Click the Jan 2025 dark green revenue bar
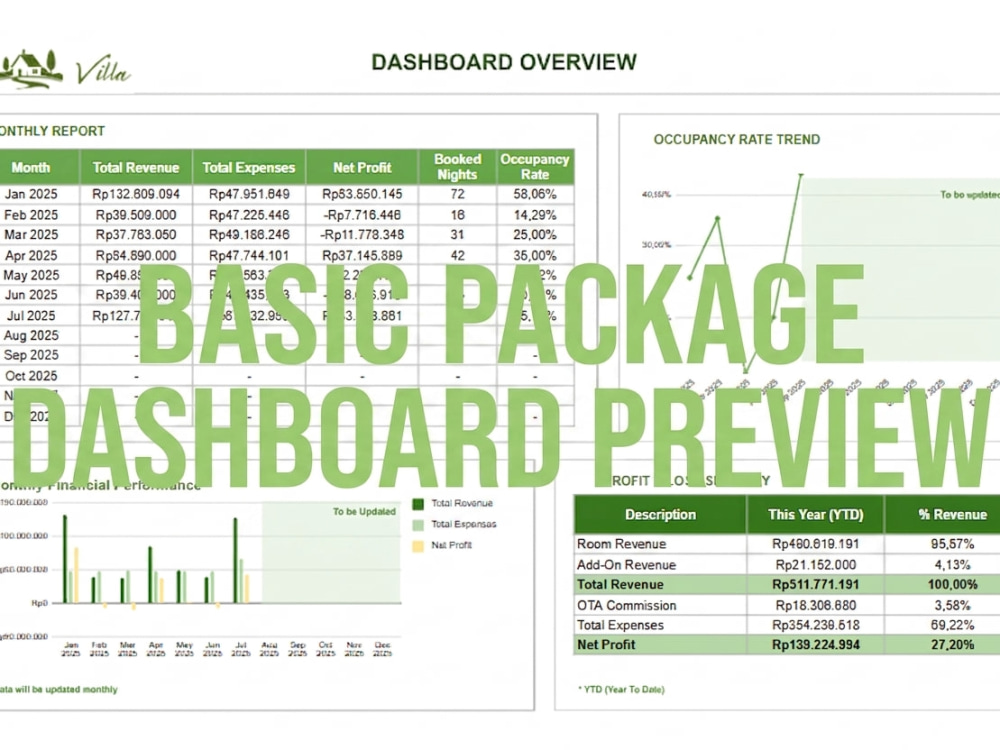1000x750 pixels. click(64, 559)
